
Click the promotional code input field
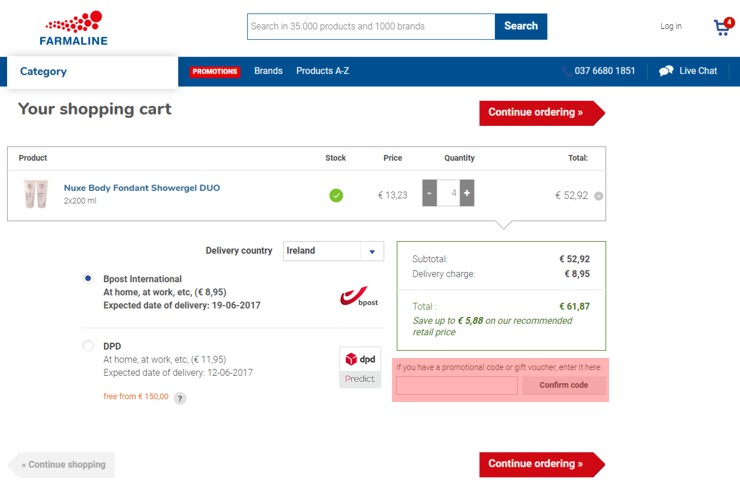click(x=457, y=385)
